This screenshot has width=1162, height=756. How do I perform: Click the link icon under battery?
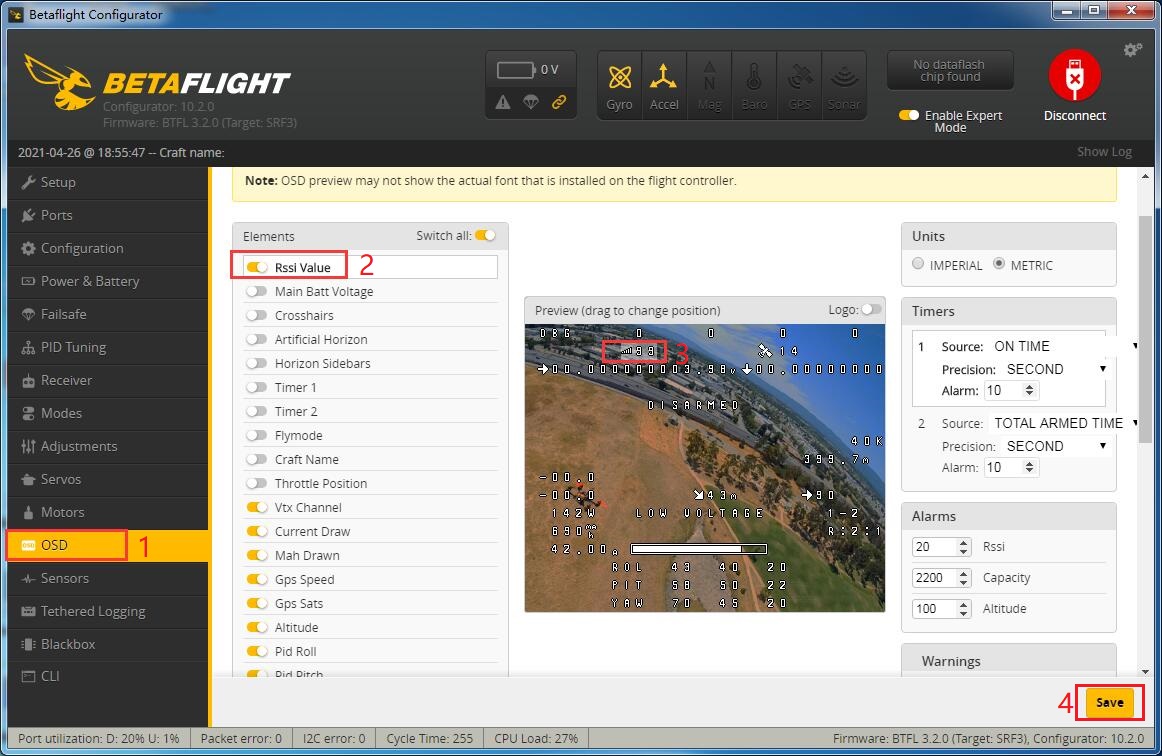pos(559,102)
